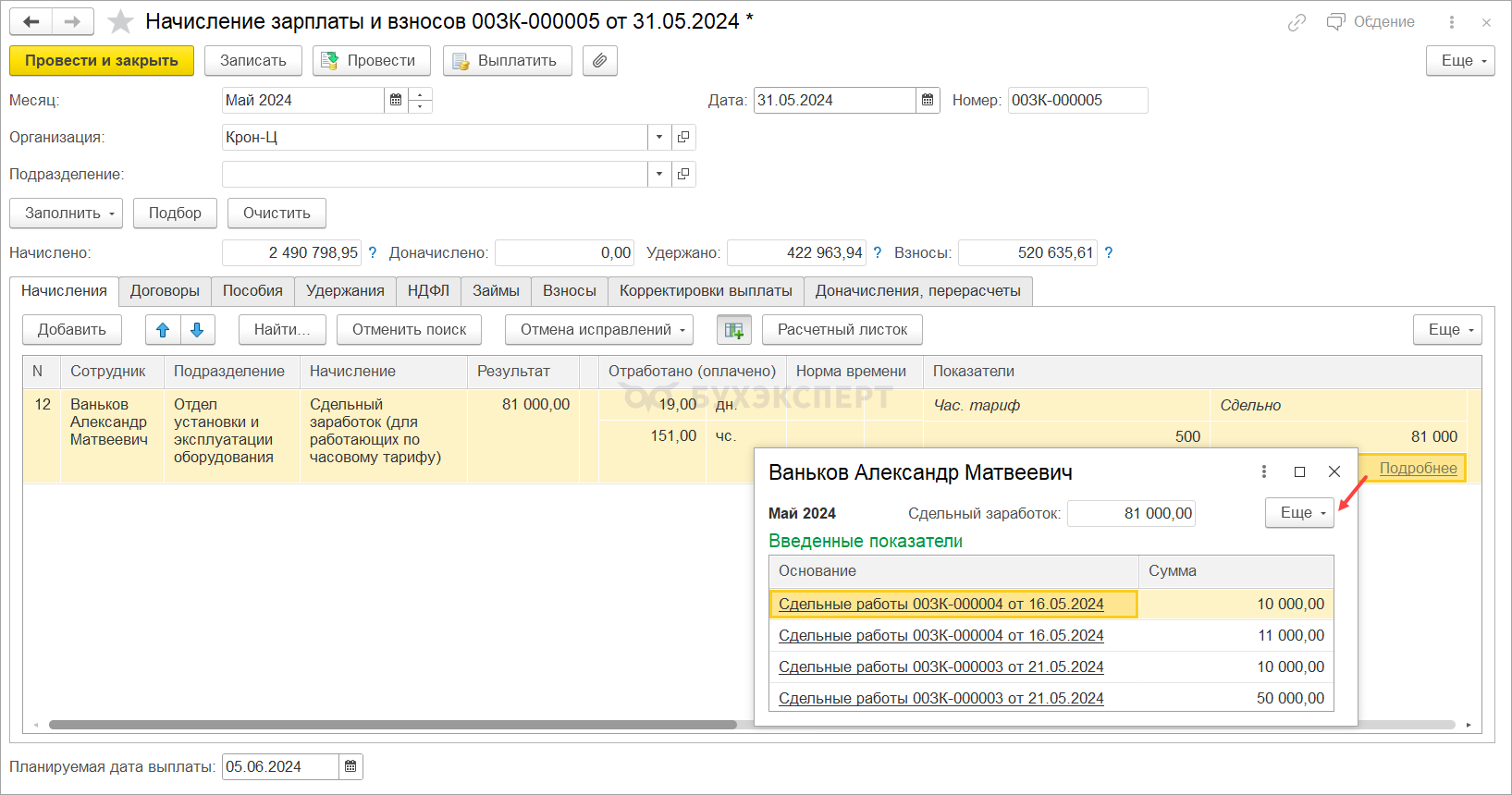
Task: Open first Сдельные работы 003К-000004 link
Action: 940,604
